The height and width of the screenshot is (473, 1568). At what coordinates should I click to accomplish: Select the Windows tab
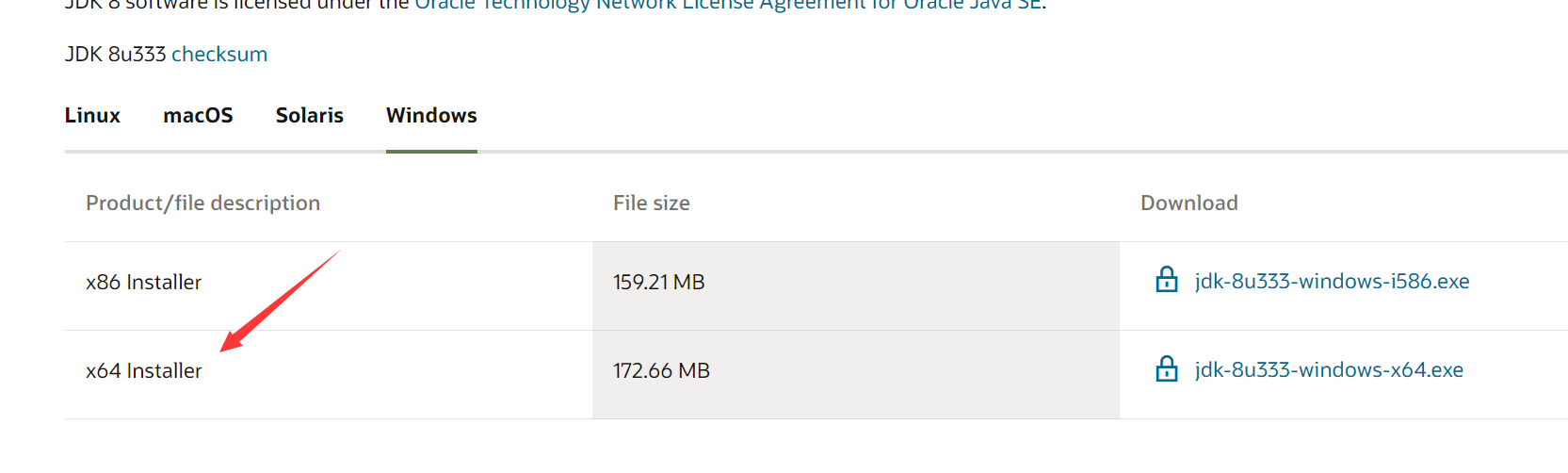(x=431, y=115)
